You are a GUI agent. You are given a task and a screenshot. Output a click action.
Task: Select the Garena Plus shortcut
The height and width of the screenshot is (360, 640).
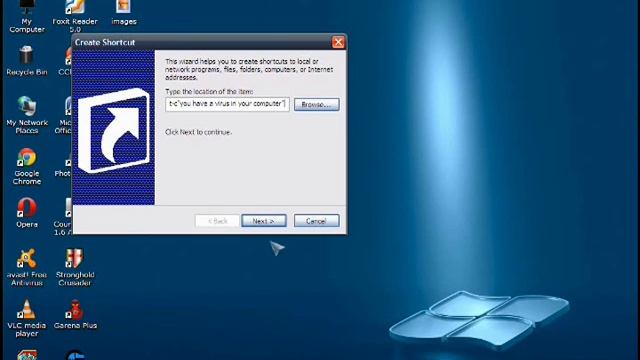tap(75, 314)
